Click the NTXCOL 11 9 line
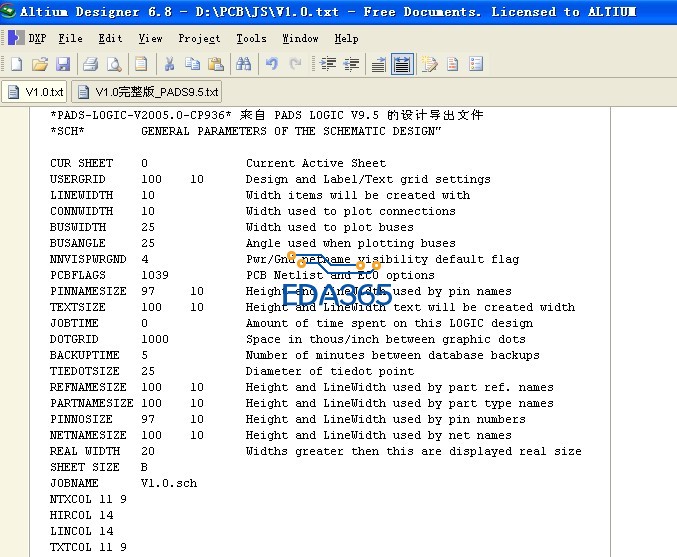This screenshot has height=557, width=677. 88,499
